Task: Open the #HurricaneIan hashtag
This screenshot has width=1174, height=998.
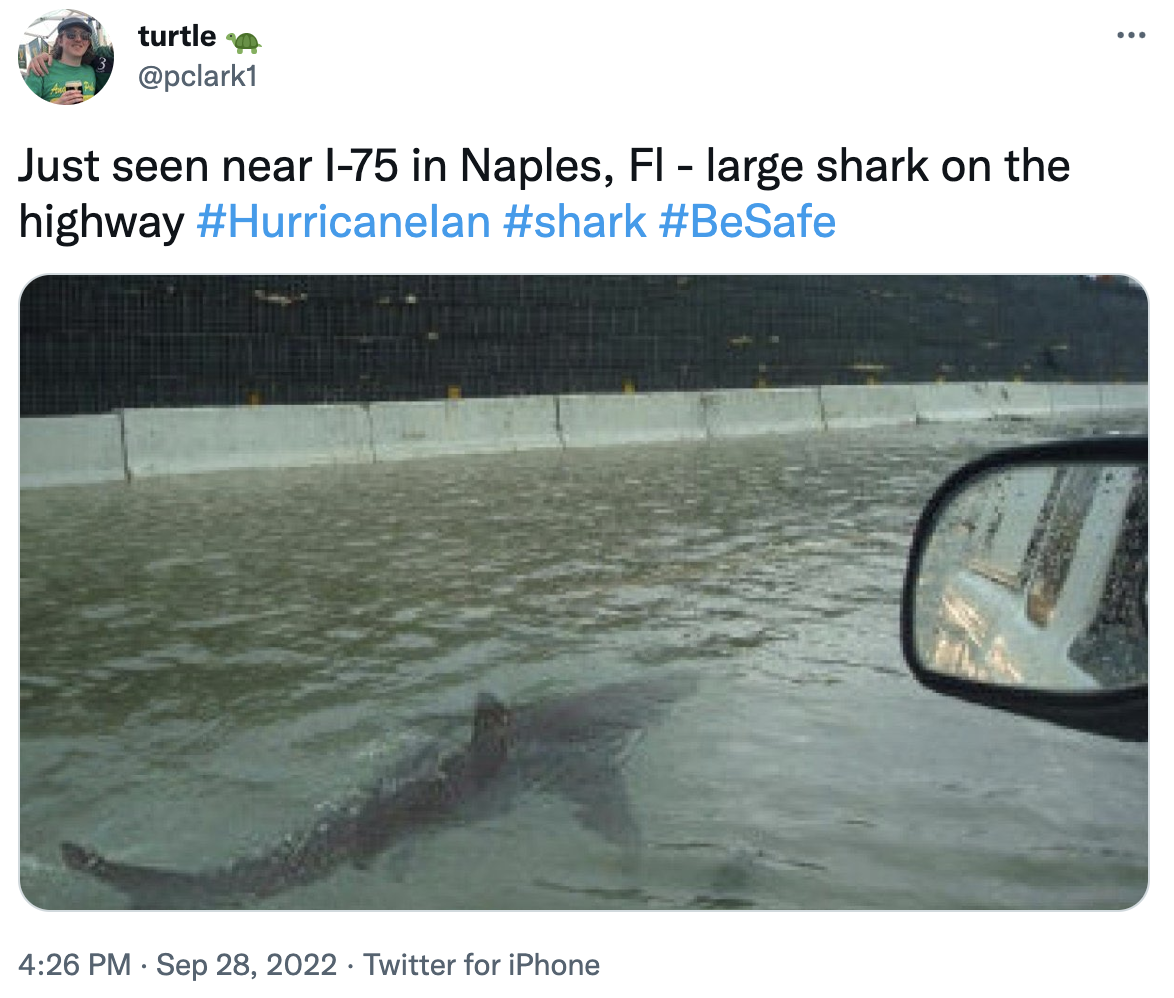Action: (343, 221)
